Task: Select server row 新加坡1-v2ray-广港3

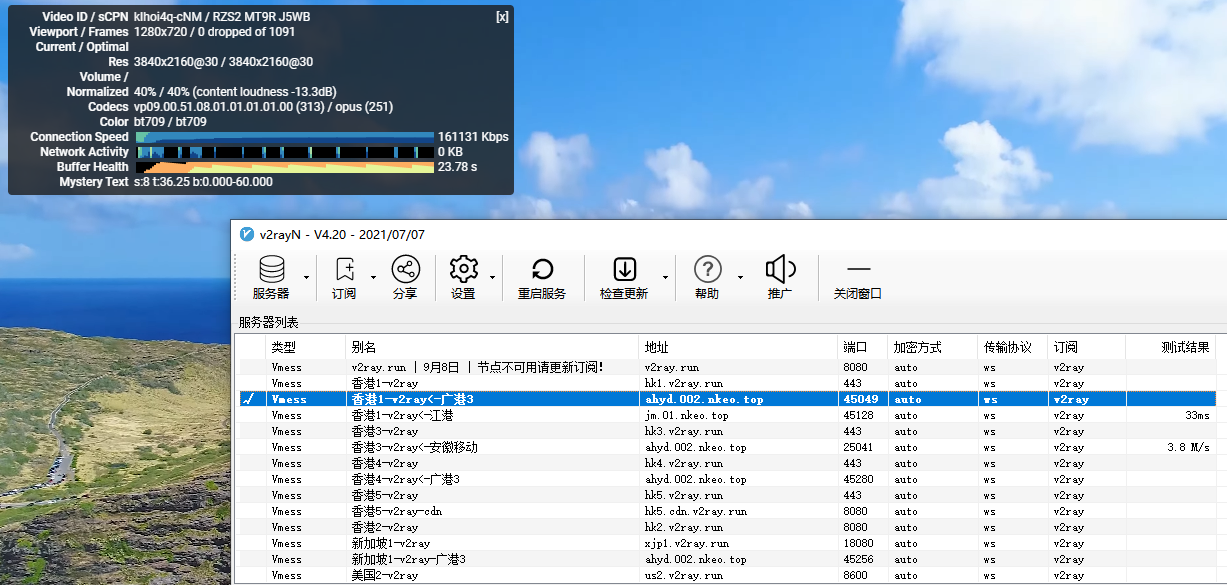Action: pos(726,559)
